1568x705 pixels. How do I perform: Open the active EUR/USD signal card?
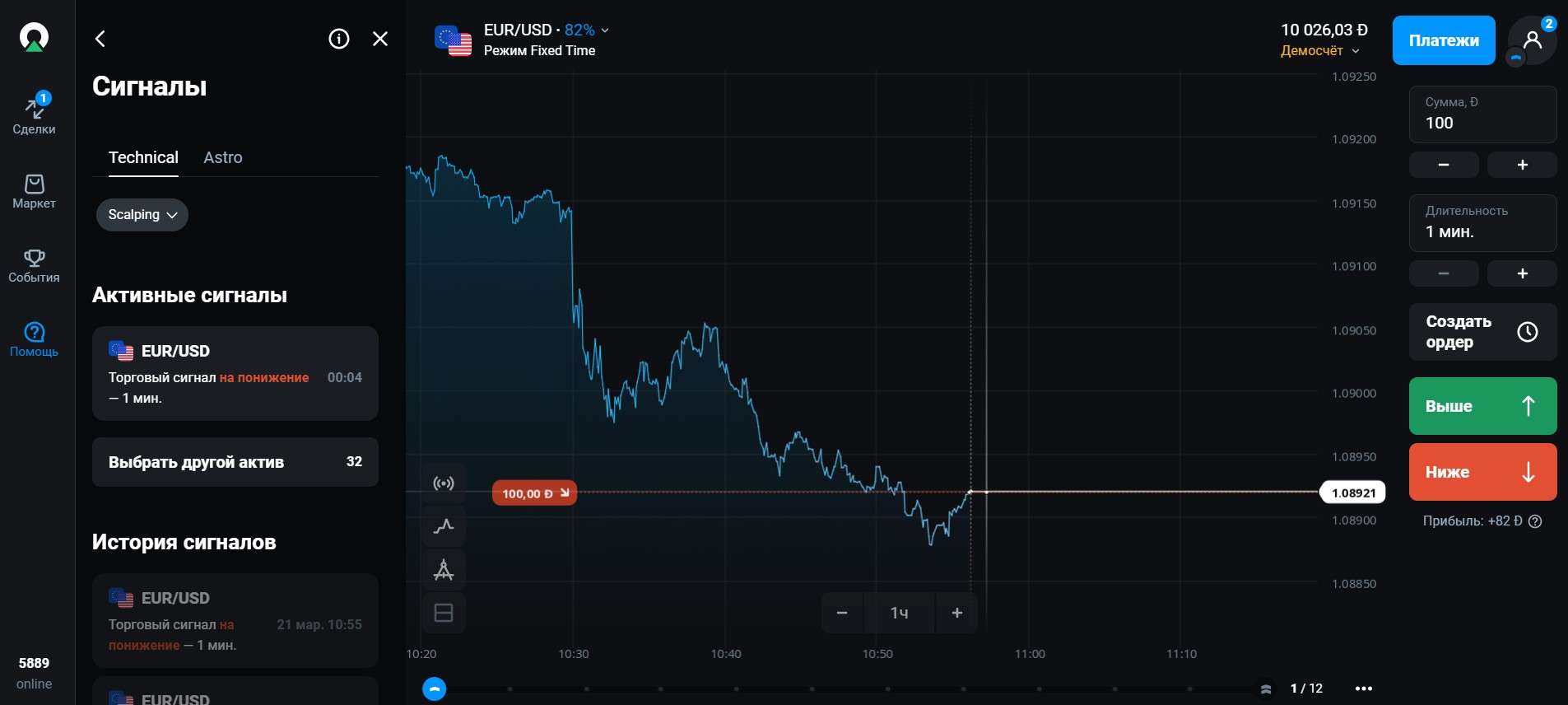tap(235, 374)
